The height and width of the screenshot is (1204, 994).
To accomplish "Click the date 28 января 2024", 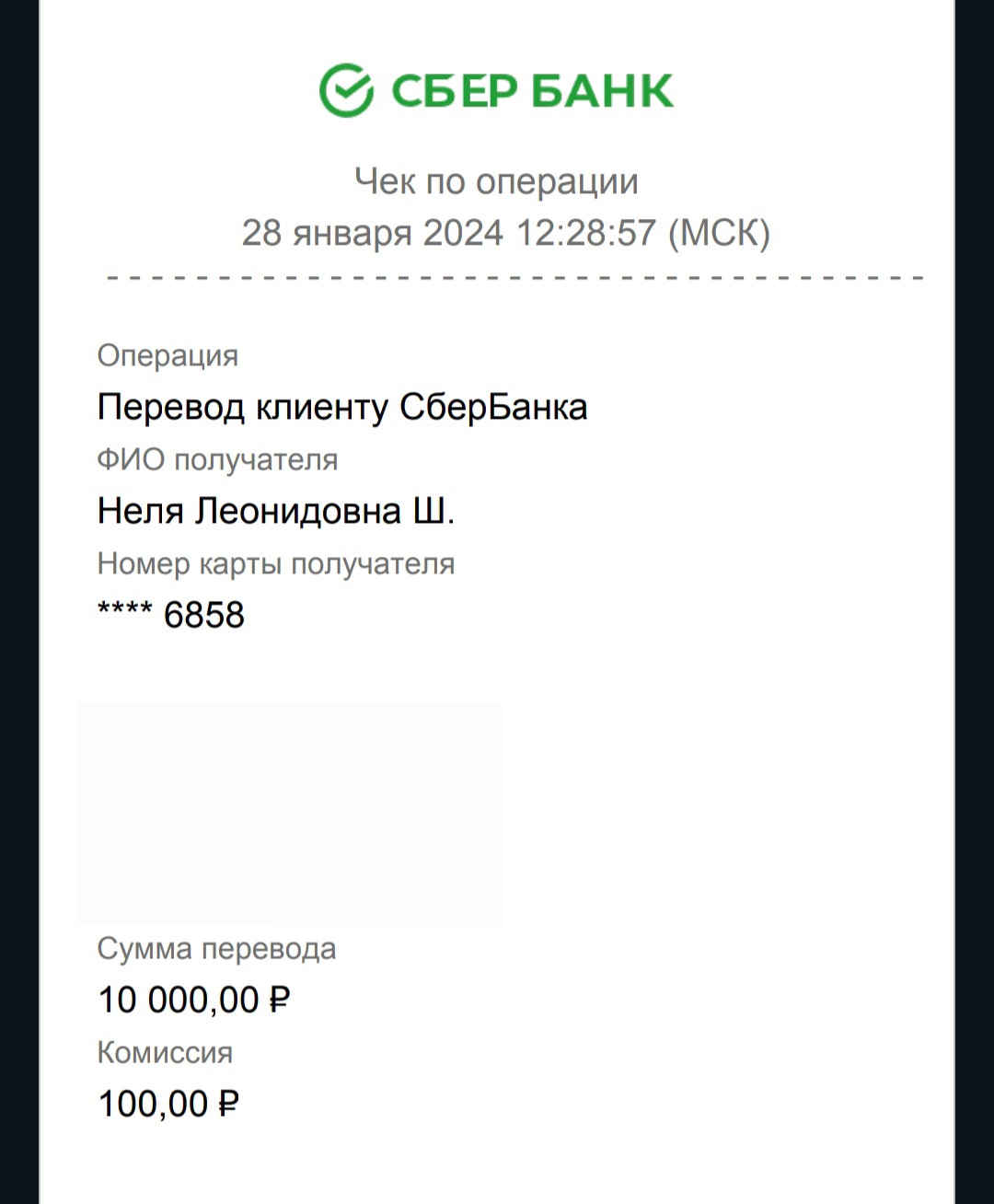I will pos(372,233).
